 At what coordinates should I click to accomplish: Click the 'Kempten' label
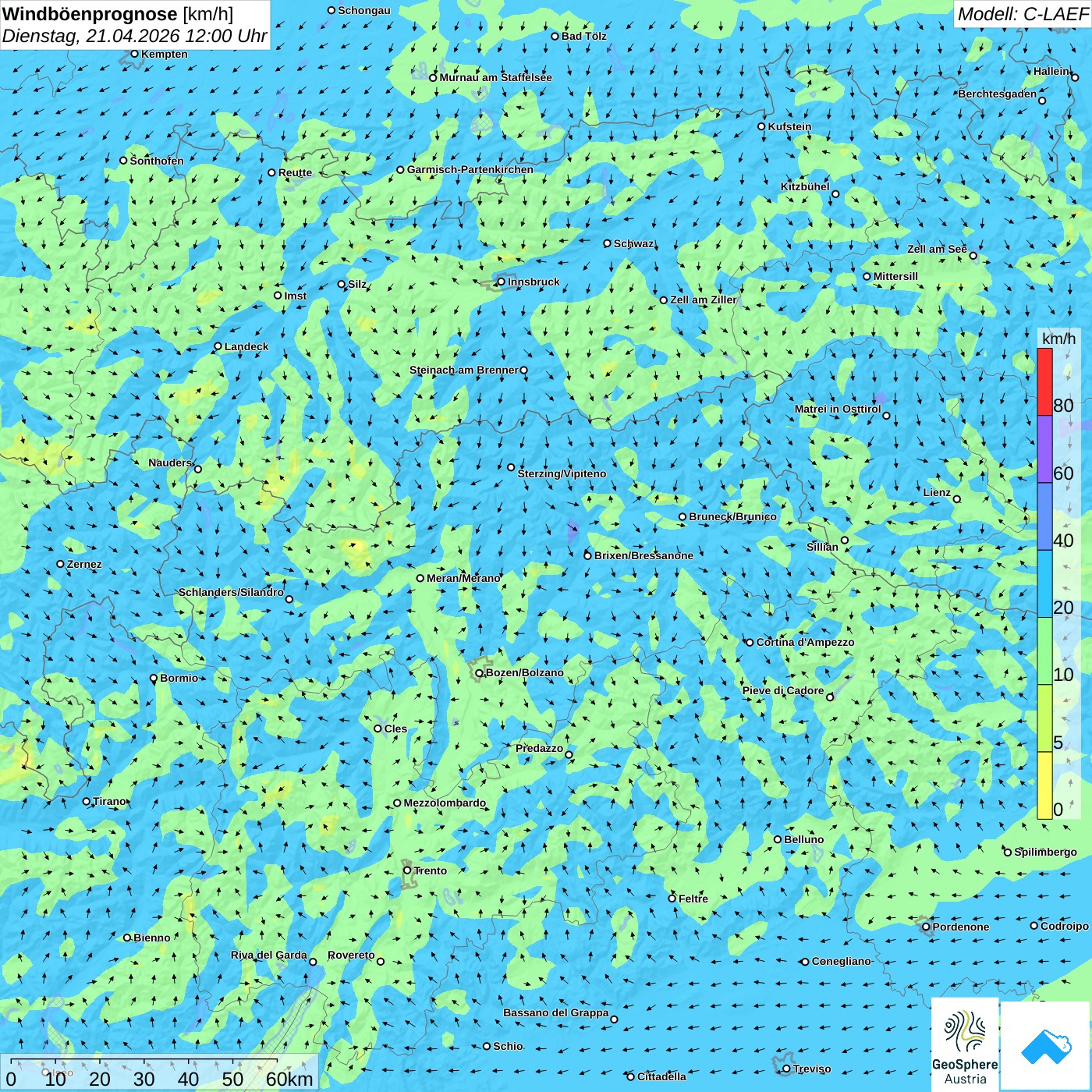click(164, 54)
